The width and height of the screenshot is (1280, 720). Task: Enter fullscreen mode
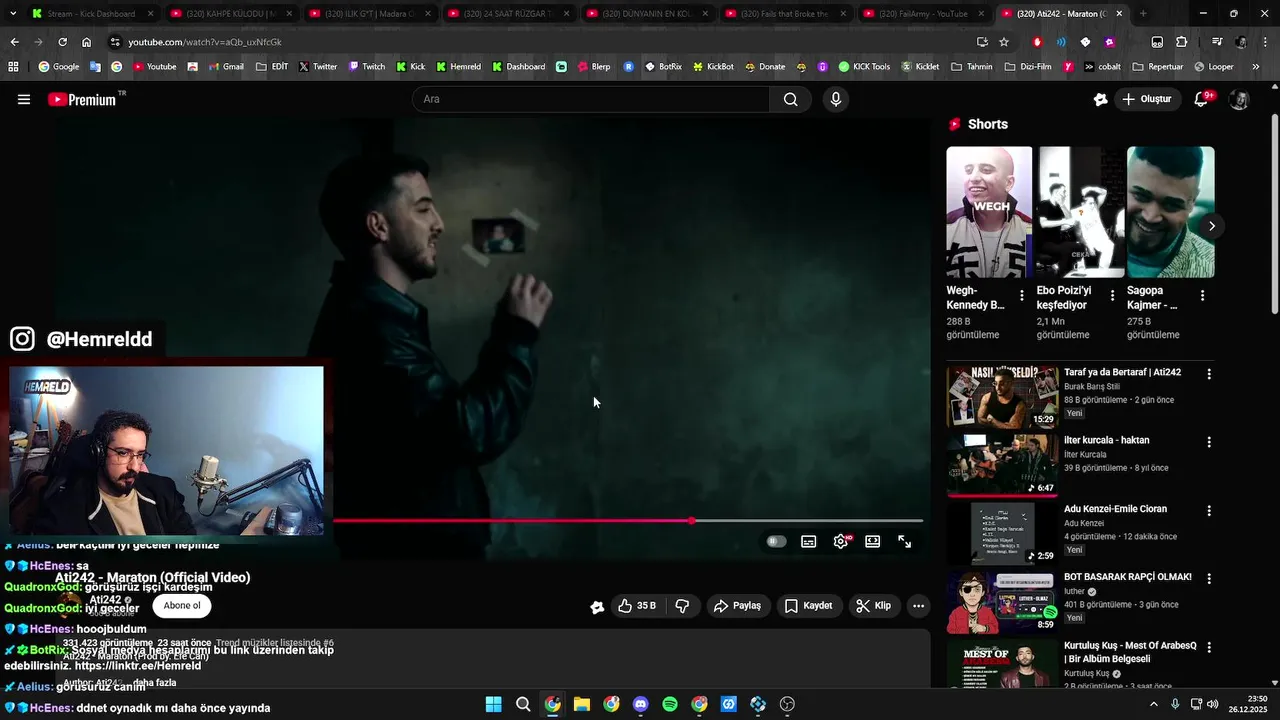click(x=905, y=541)
